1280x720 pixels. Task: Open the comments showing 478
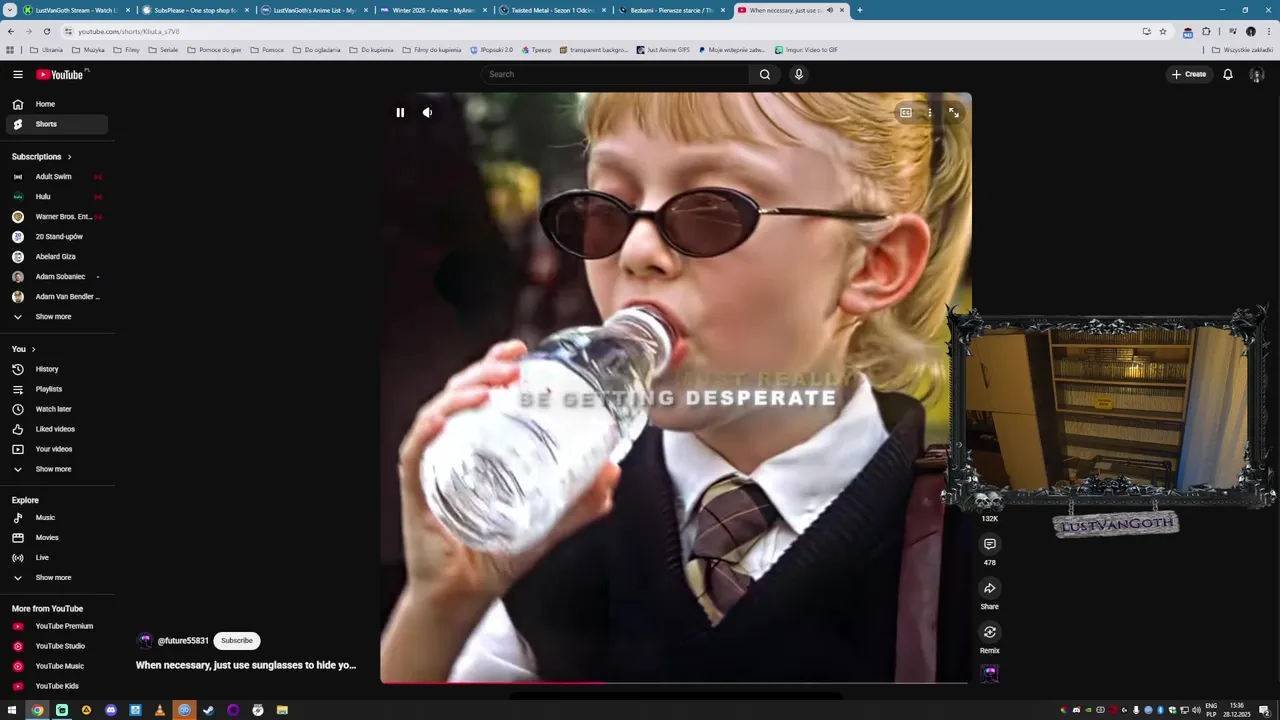(x=990, y=544)
